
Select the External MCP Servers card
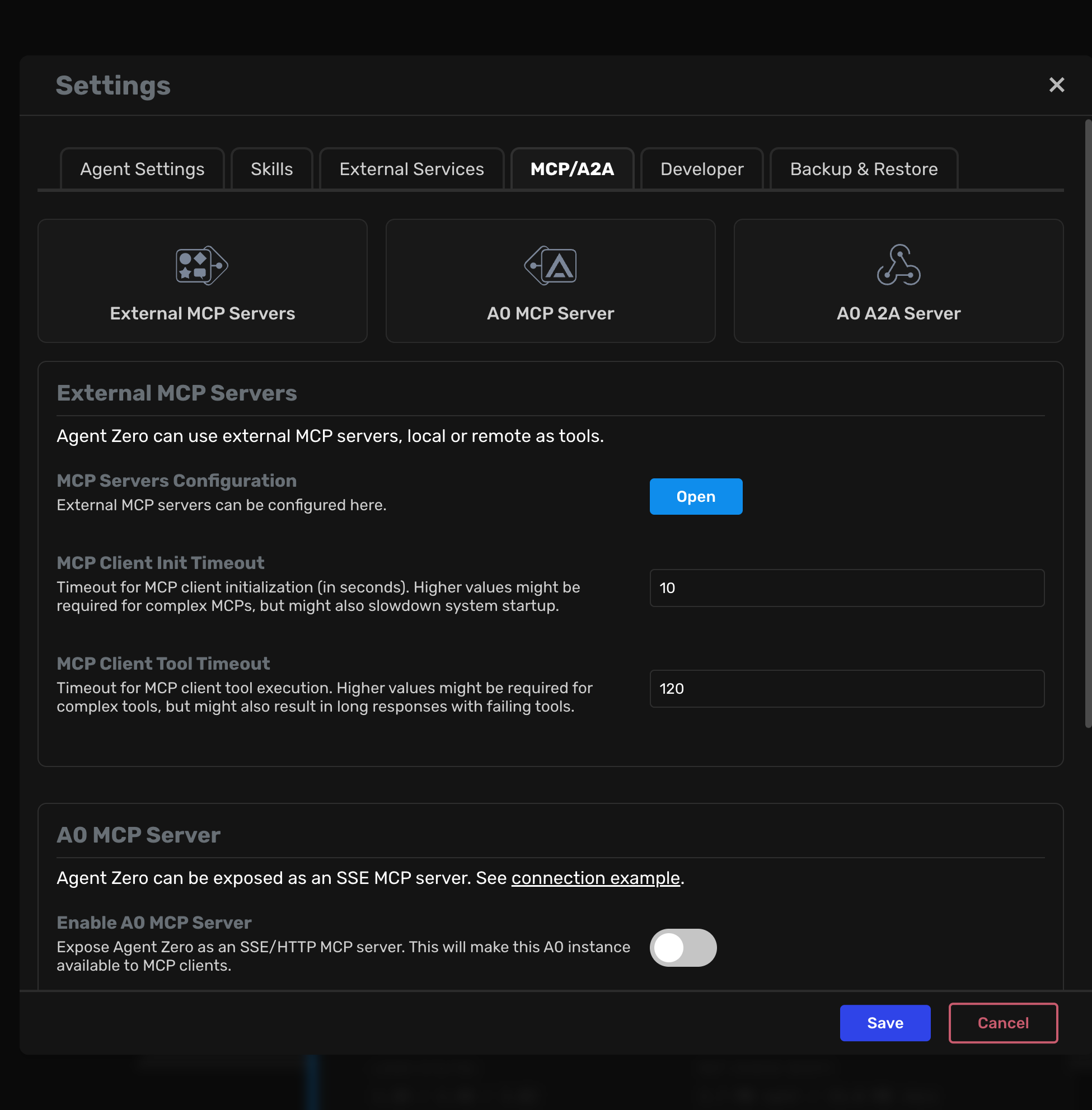[202, 281]
